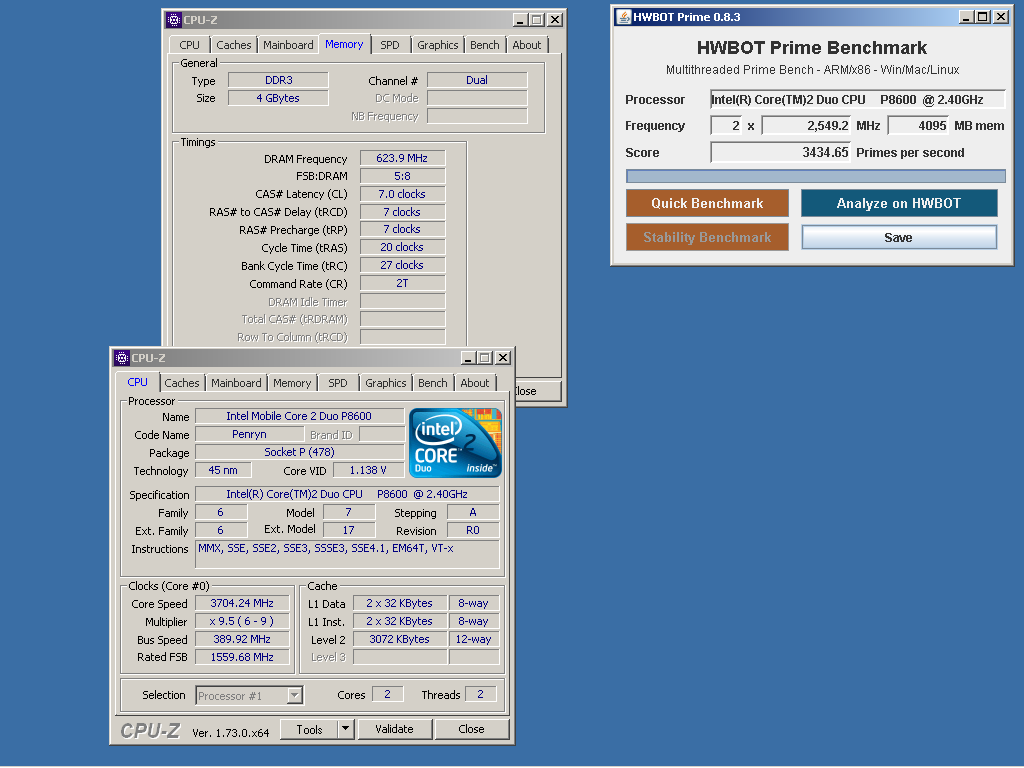1024x768 pixels.
Task: Start the Quick Benchmark in HWBOT Prime
Action: pos(707,203)
